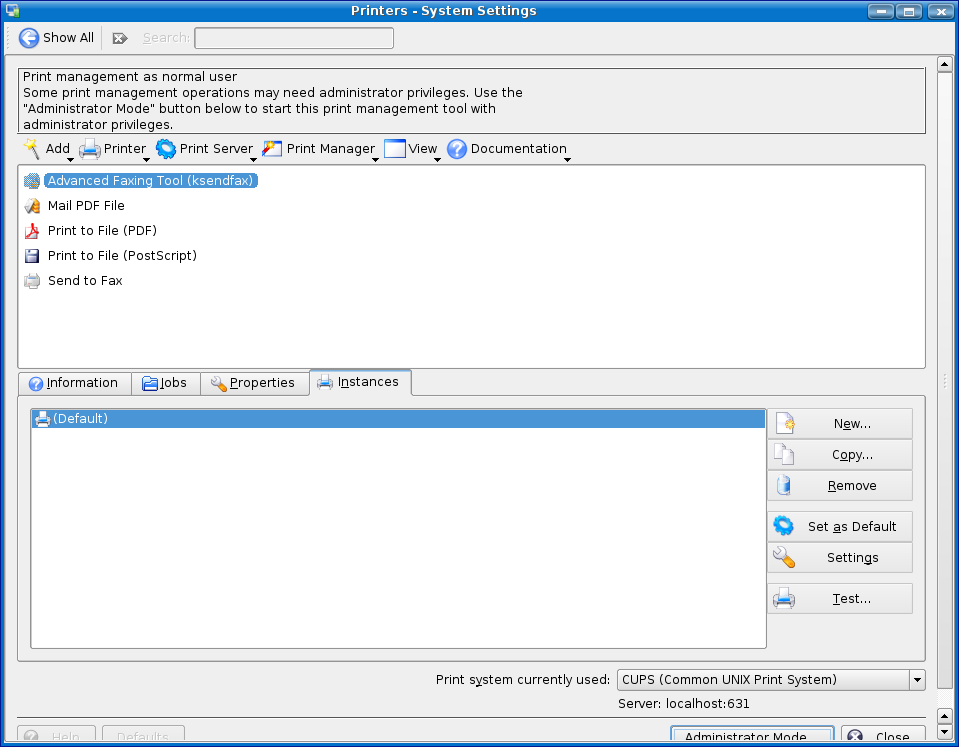Screen dimensions: 959x747
Task: Select Print to File (PDF) entry
Action: click(102, 231)
